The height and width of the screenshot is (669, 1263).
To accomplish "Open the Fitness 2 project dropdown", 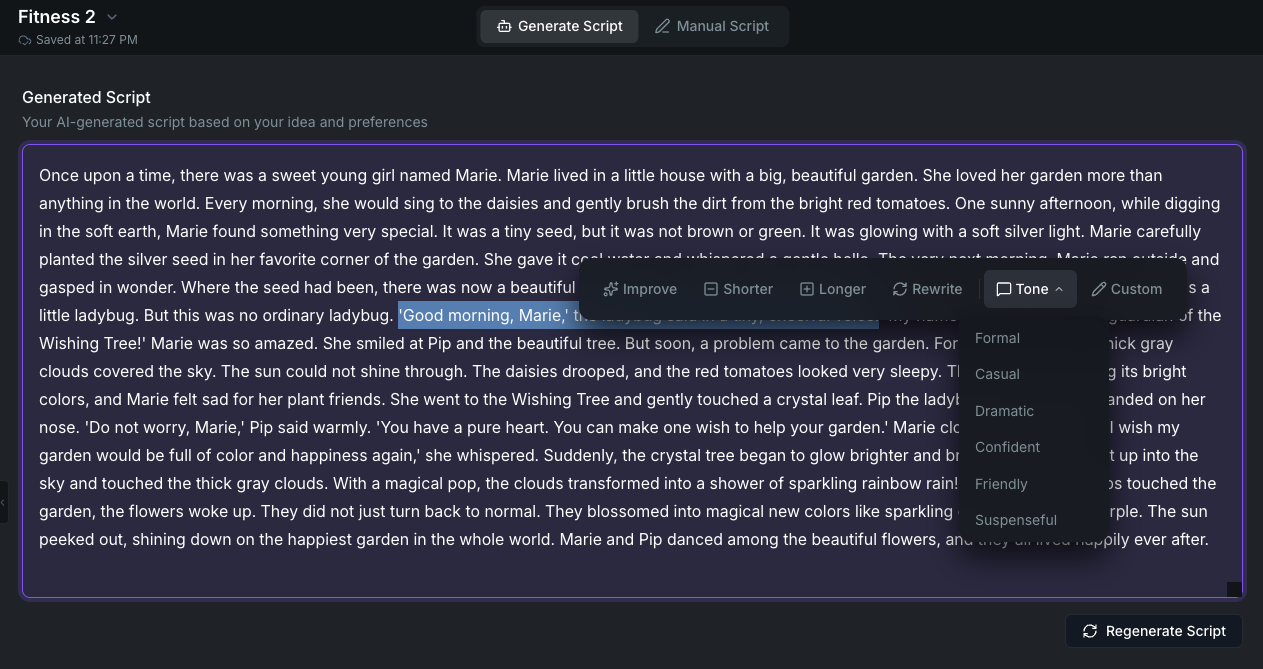I will pyautogui.click(x=111, y=16).
